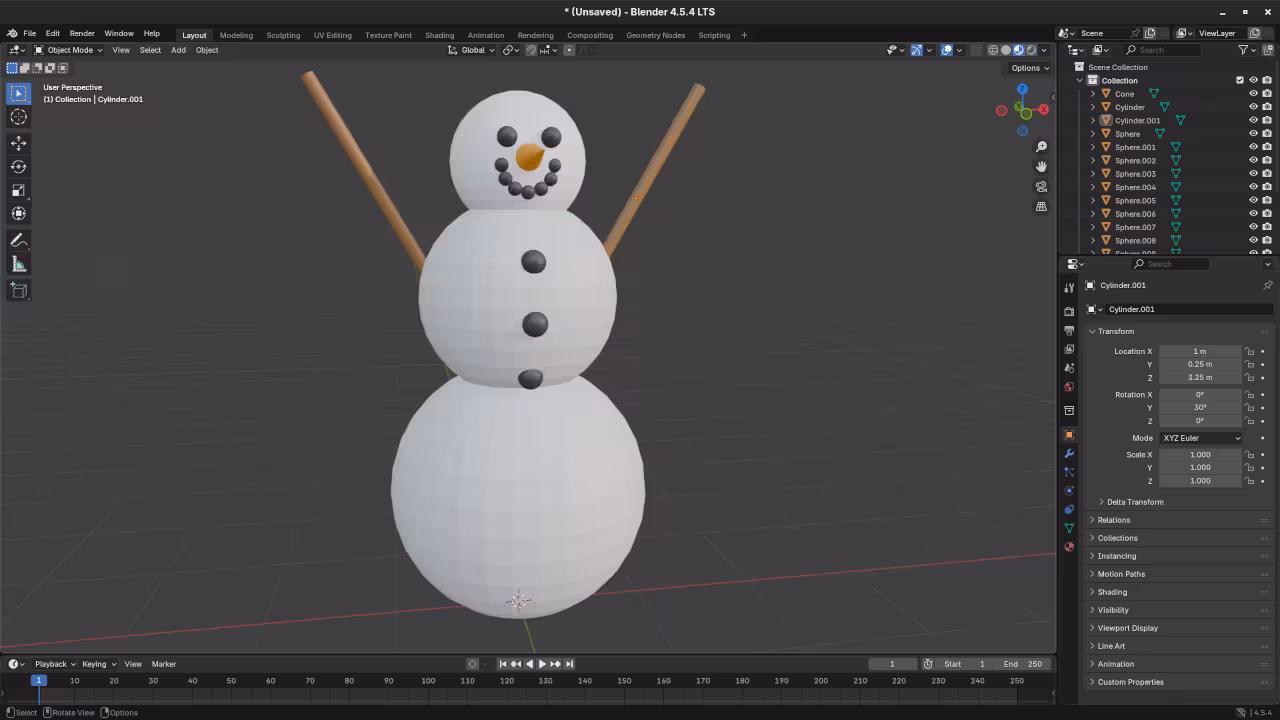This screenshot has width=1280, height=720.
Task: Select the Measure tool
Action: click(18, 263)
